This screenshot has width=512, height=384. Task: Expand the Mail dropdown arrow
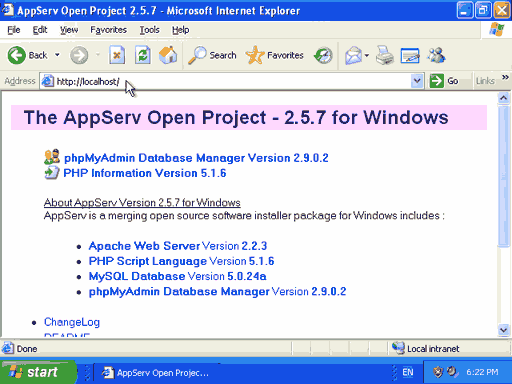367,55
